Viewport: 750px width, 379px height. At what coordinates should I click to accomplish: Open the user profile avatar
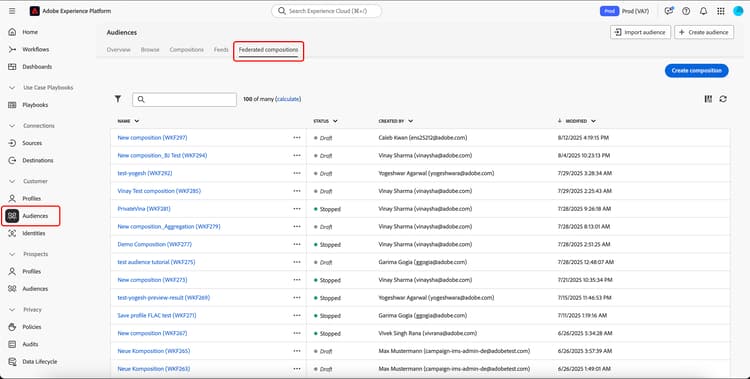(738, 11)
